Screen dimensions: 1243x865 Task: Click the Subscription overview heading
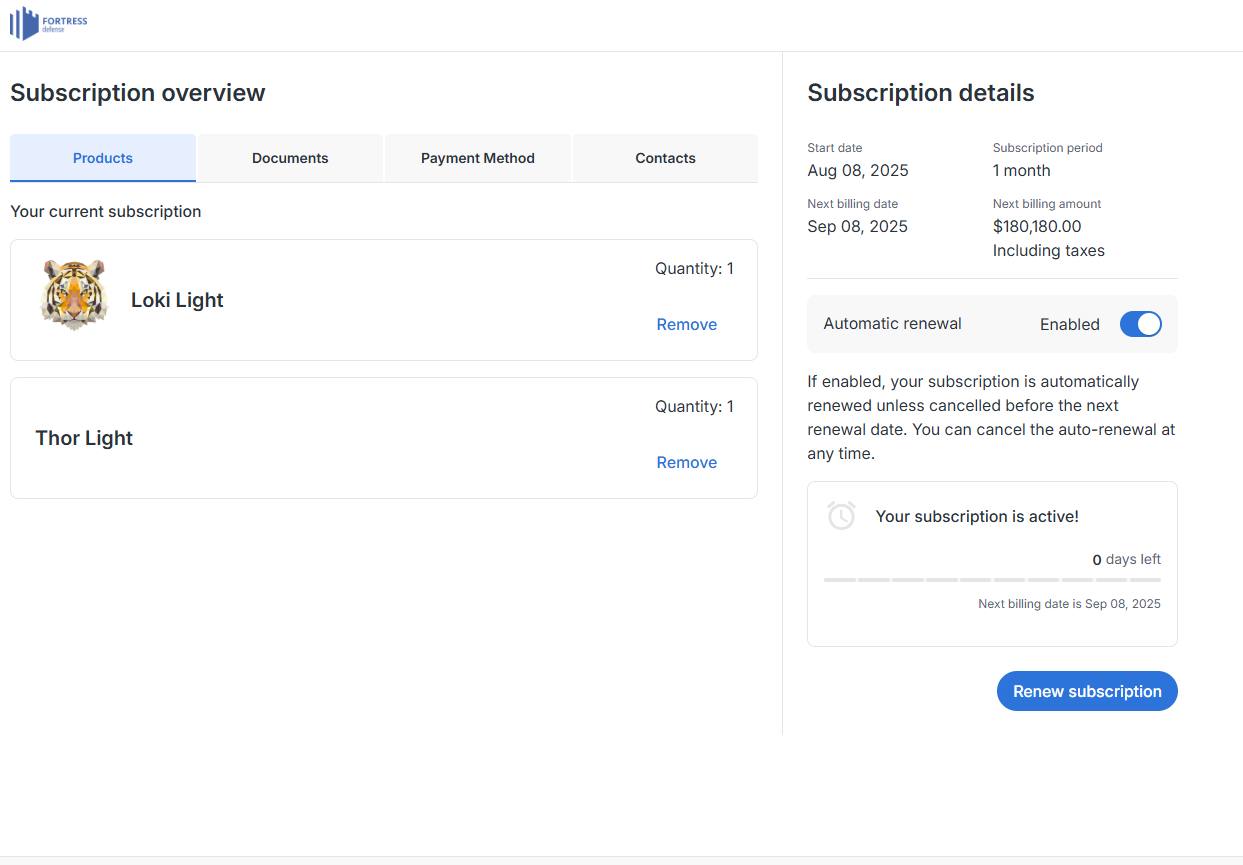pos(138,93)
